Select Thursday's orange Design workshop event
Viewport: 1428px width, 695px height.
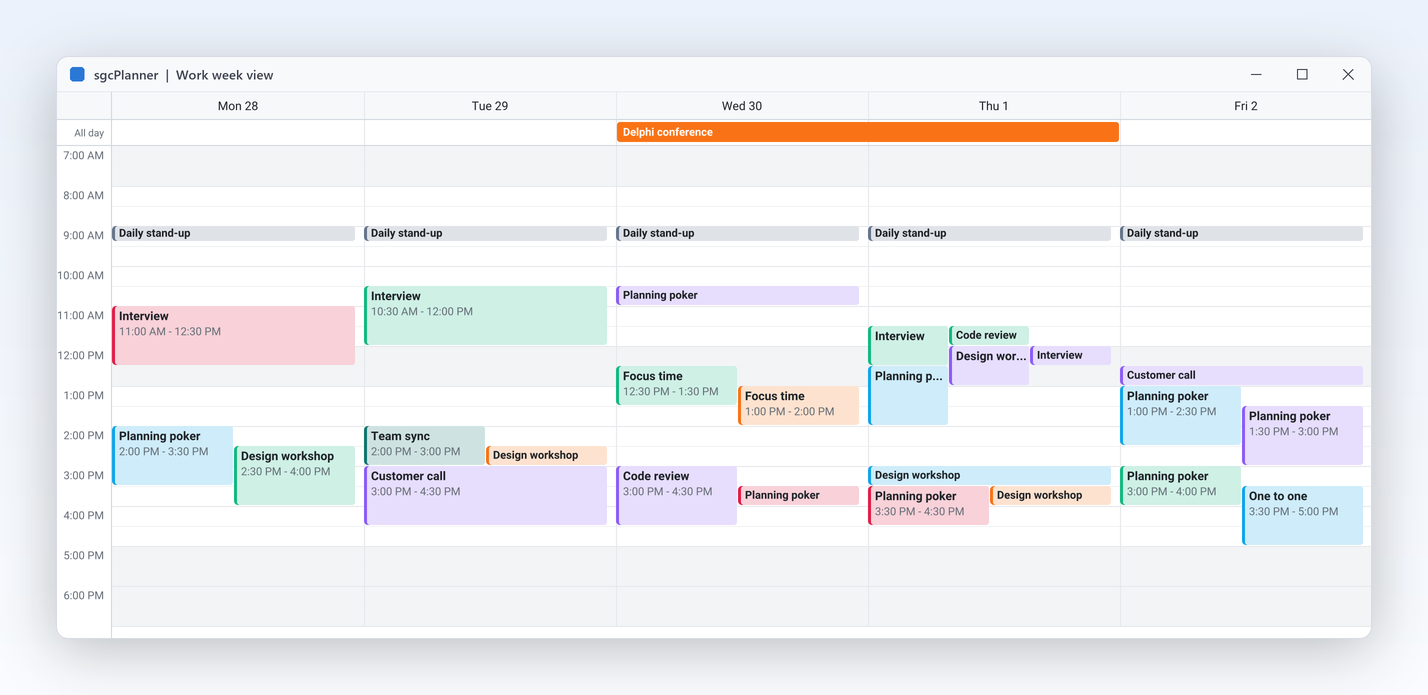pyautogui.click(x=1051, y=495)
